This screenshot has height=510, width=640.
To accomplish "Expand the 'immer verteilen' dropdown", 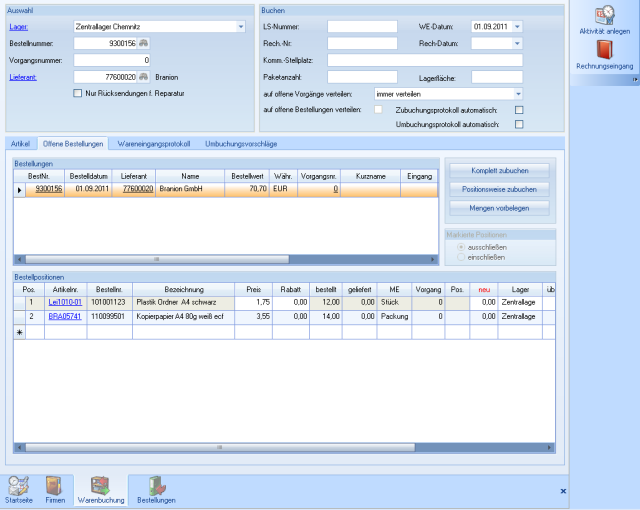I will pos(517,93).
